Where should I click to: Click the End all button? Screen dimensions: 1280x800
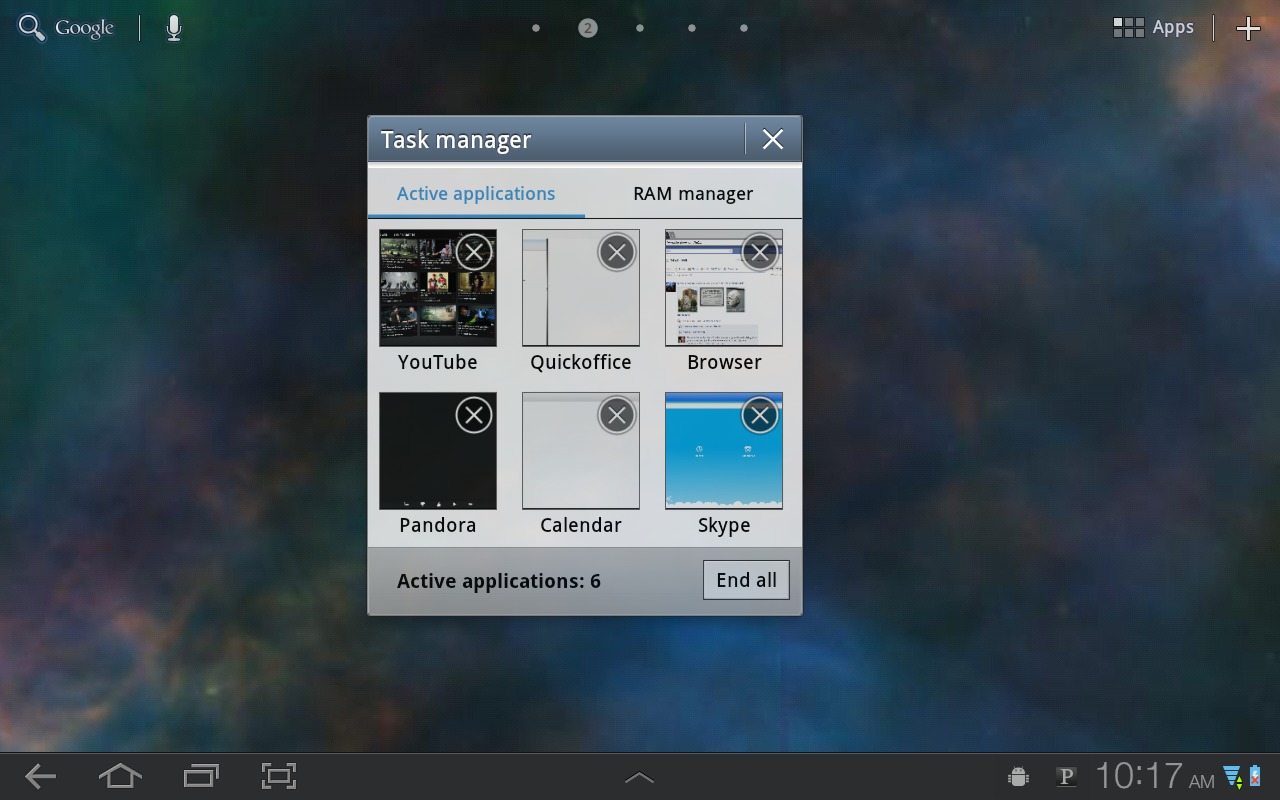pyautogui.click(x=746, y=580)
